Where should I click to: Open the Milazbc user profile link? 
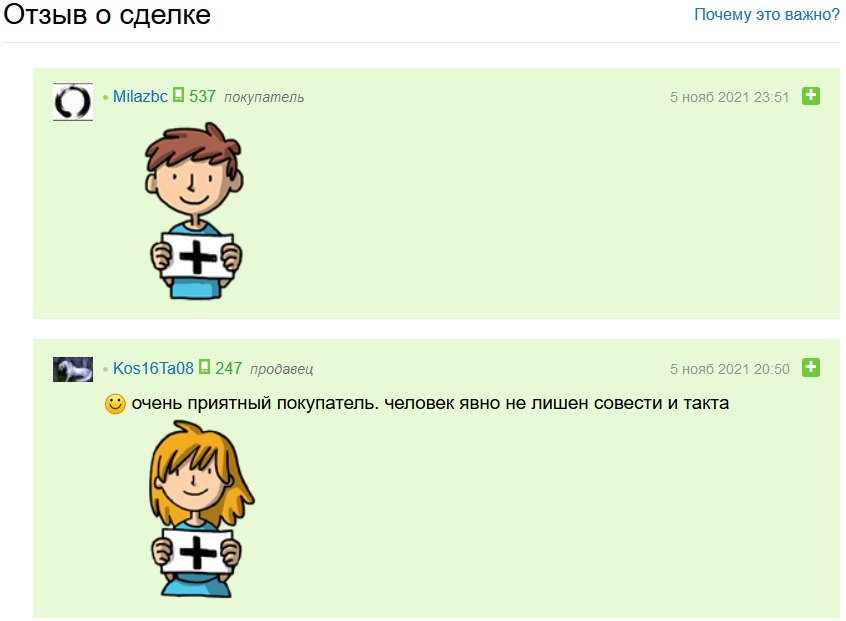pyautogui.click(x=140, y=97)
